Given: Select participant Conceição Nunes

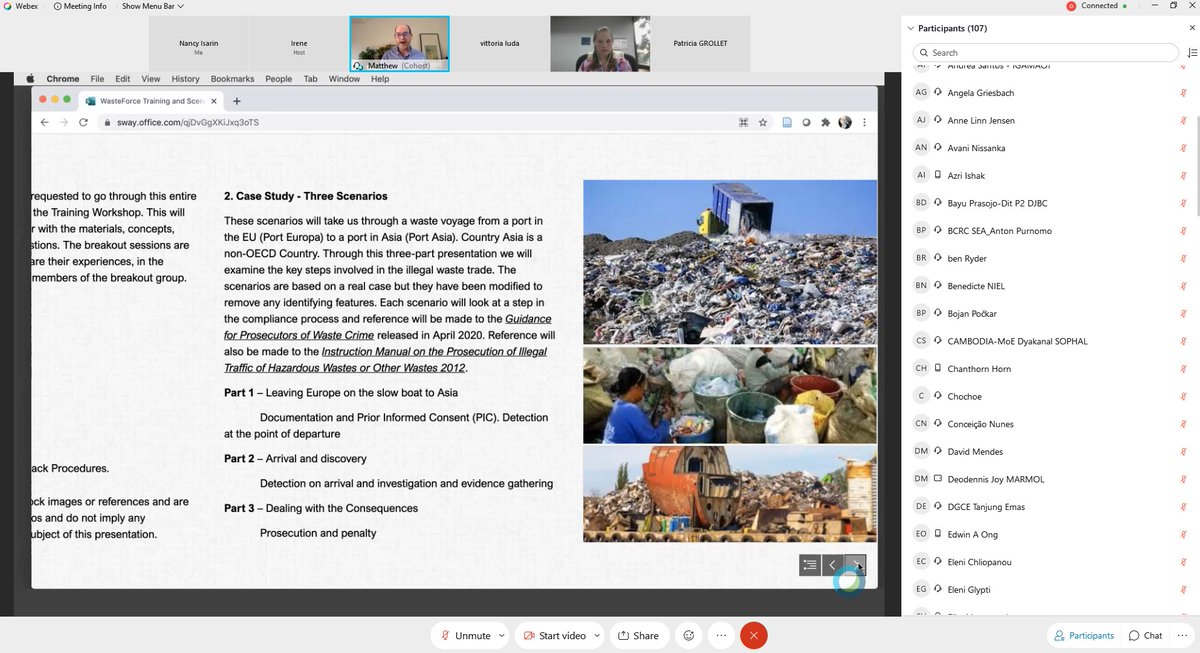Looking at the screenshot, I should point(1050,424).
